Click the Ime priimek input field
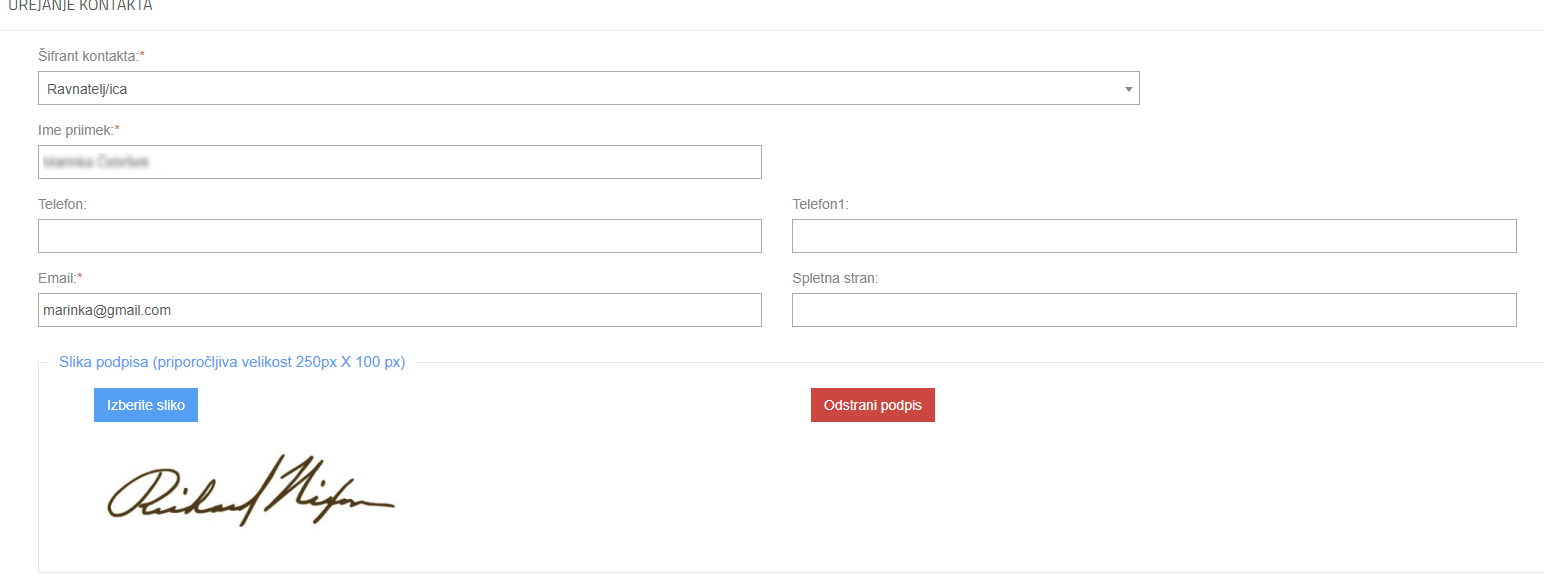1544x575 pixels. [x=400, y=162]
